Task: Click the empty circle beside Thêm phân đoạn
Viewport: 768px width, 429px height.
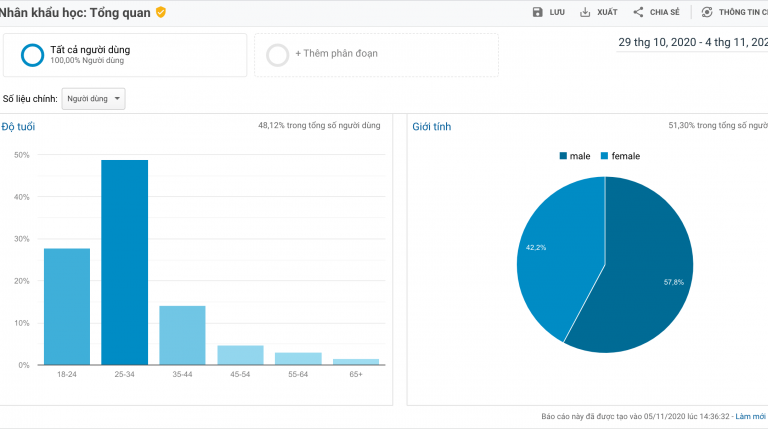Action: tap(277, 55)
